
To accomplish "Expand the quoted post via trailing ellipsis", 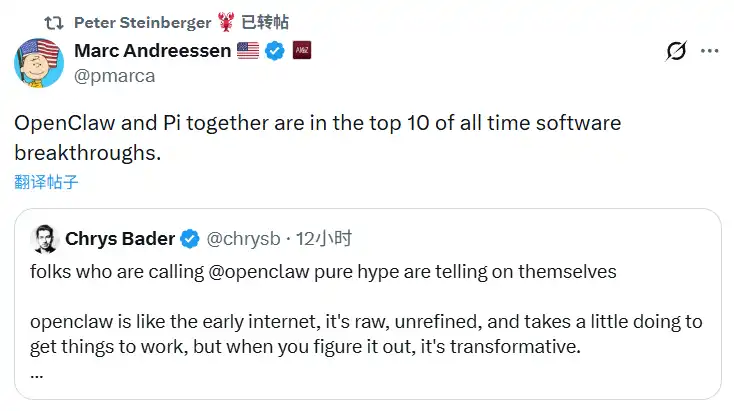I will click(37, 372).
